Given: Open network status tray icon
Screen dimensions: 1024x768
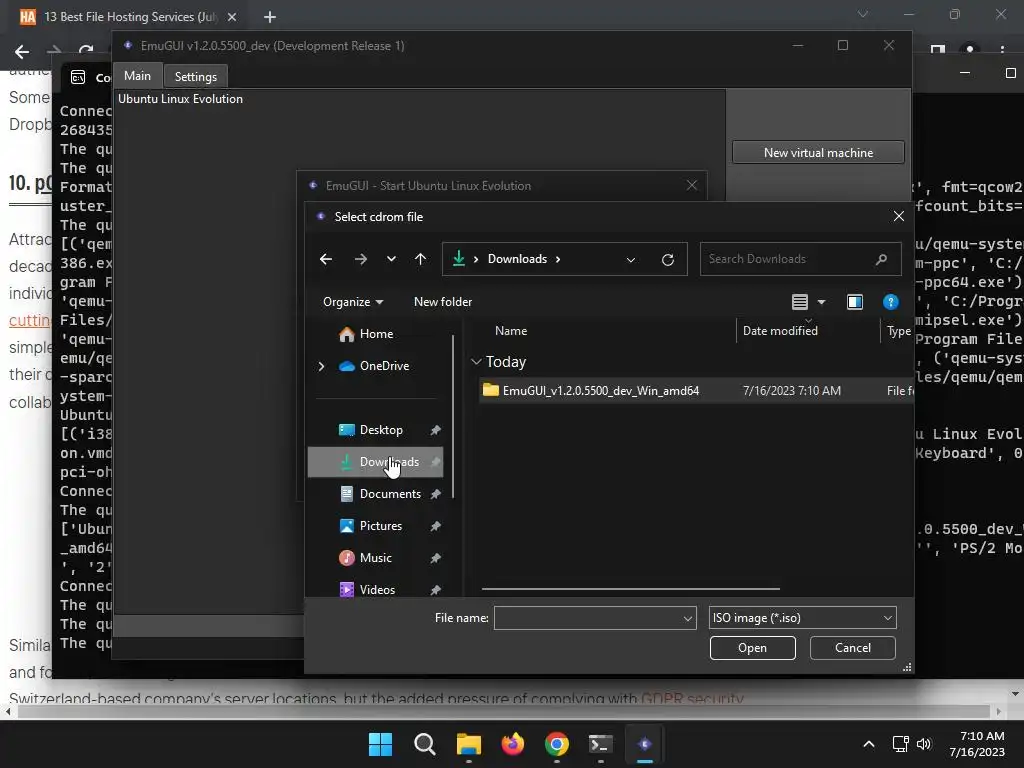Looking at the screenshot, I should (x=901, y=744).
